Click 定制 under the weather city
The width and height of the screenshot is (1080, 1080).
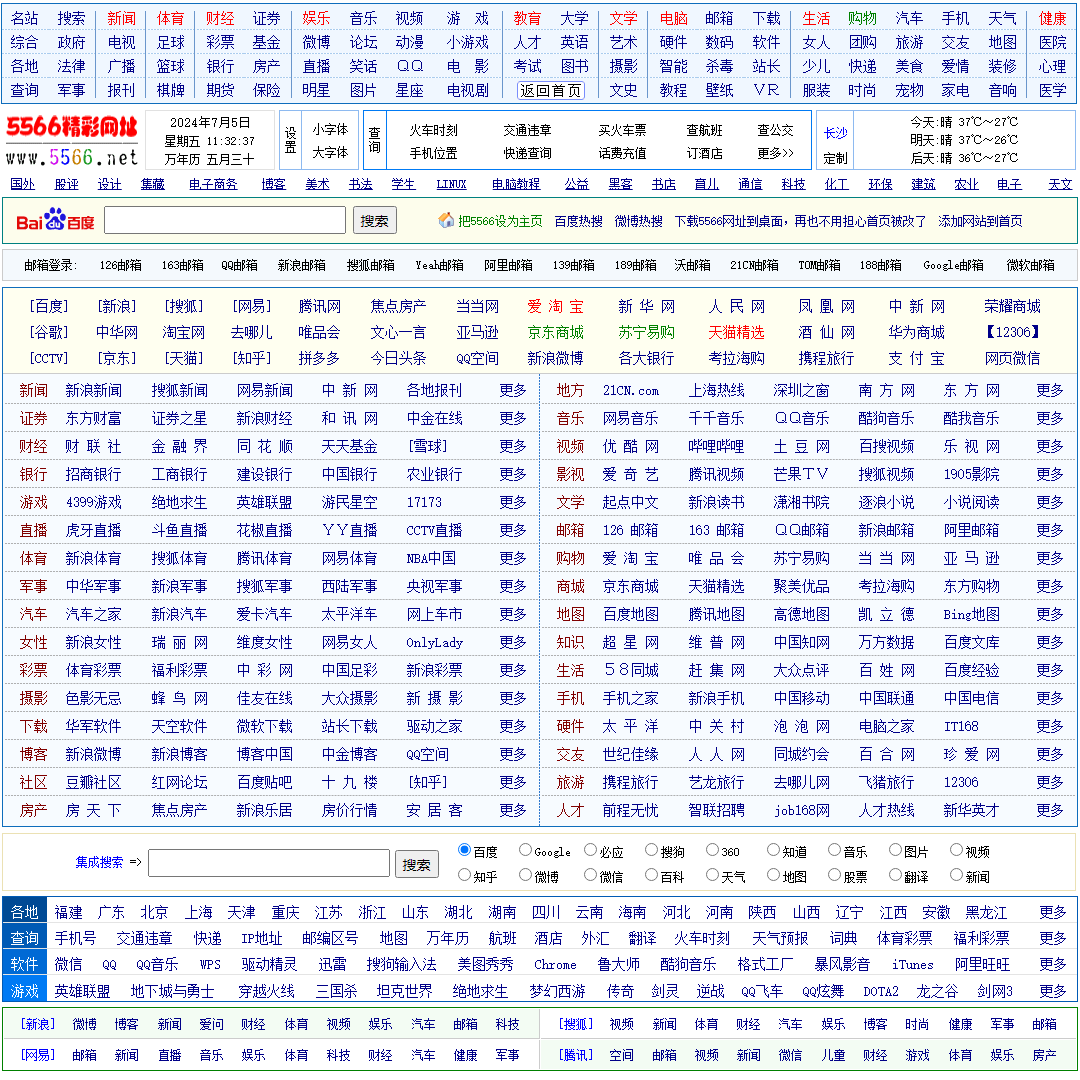[835, 158]
